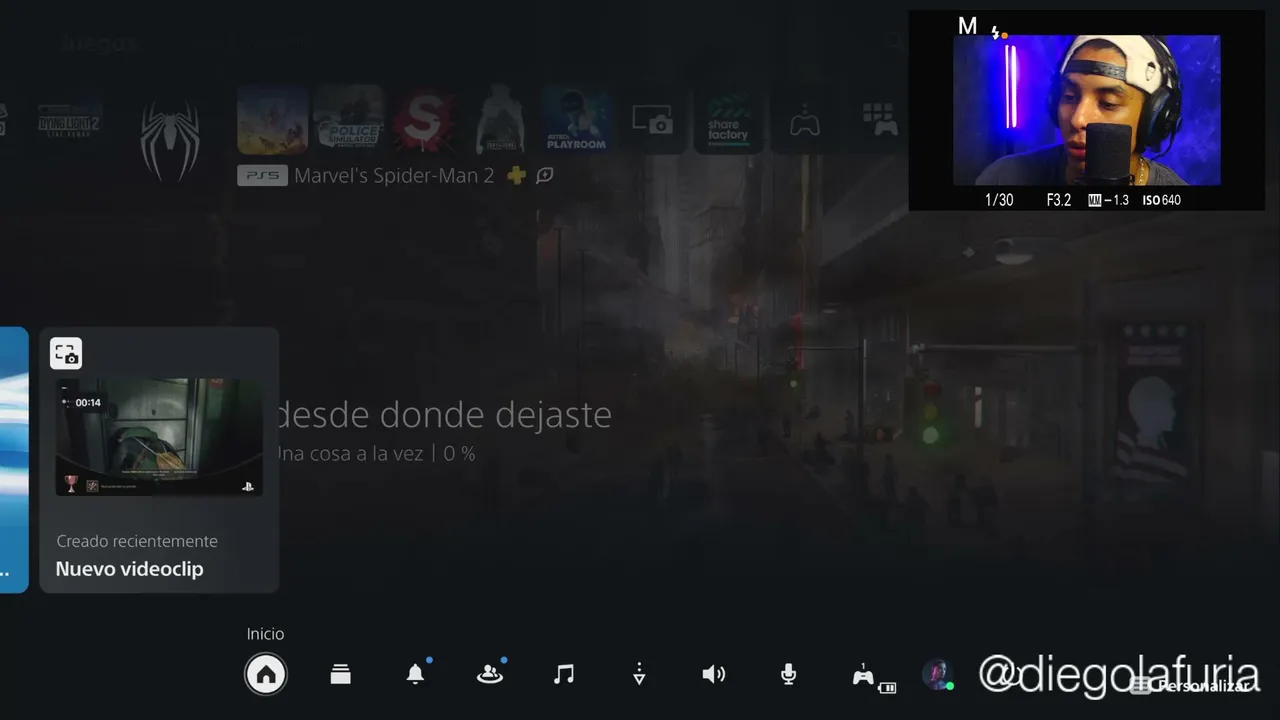Open the Game Base friends icon
1280x720 pixels.
pos(490,675)
